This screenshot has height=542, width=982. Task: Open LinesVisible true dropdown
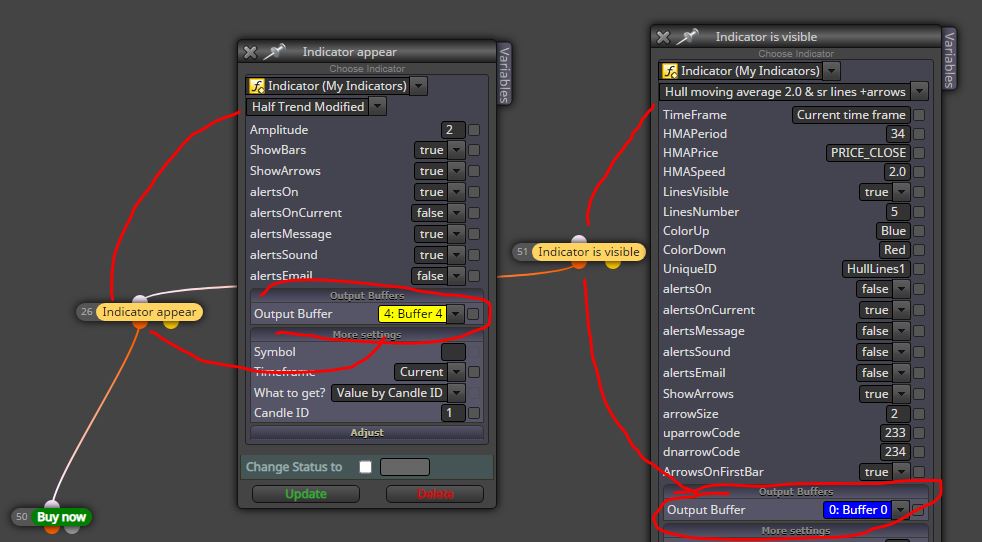901,192
